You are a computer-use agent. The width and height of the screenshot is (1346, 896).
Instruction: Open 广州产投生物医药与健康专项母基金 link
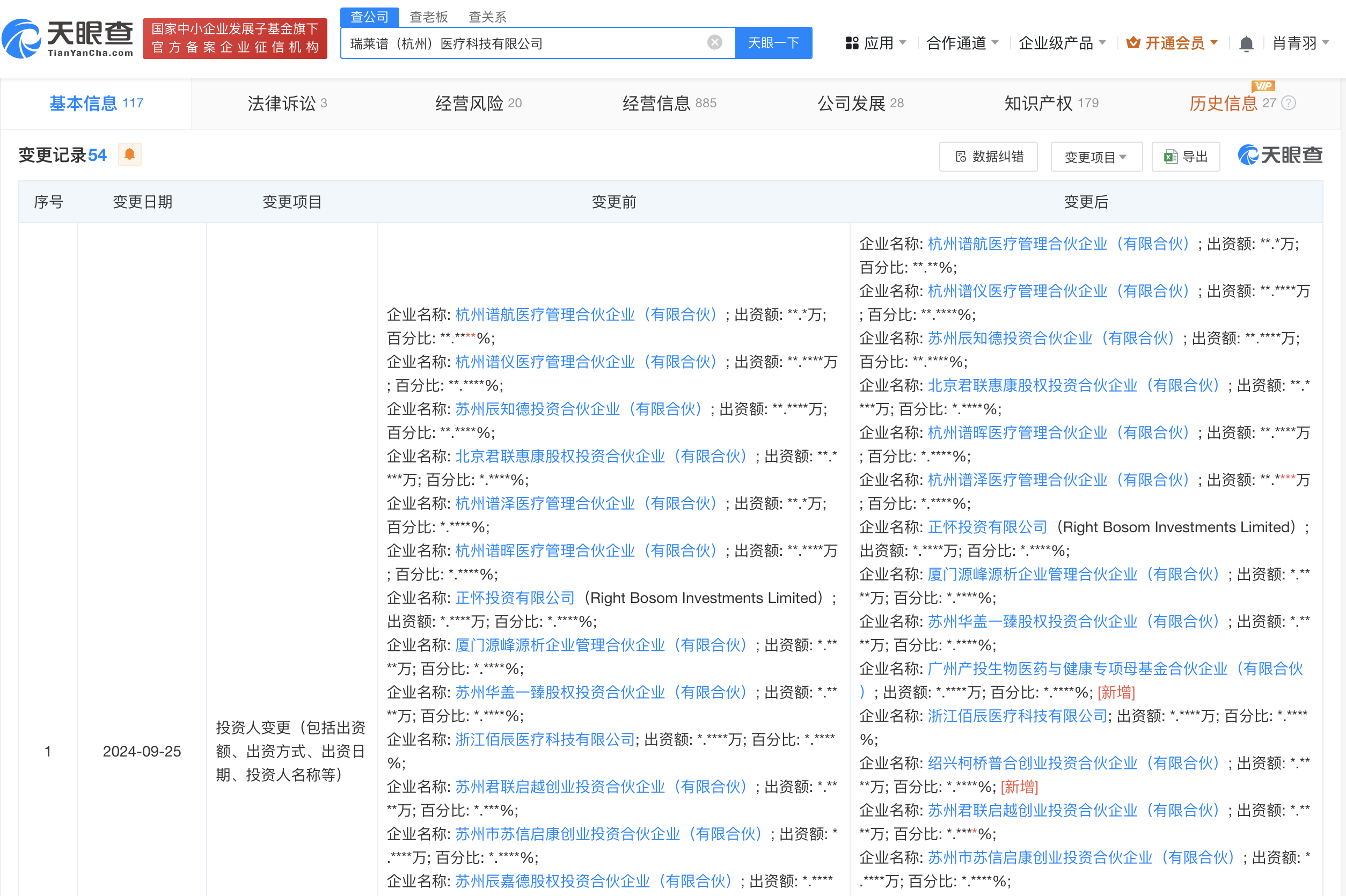pyautogui.click(x=1115, y=669)
